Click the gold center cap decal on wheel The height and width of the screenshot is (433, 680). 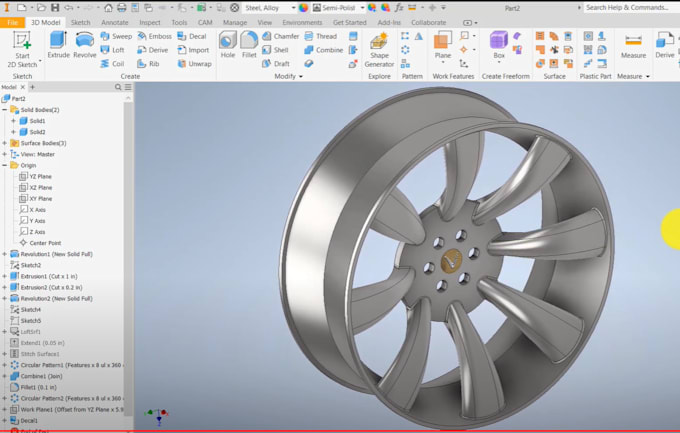(451, 261)
